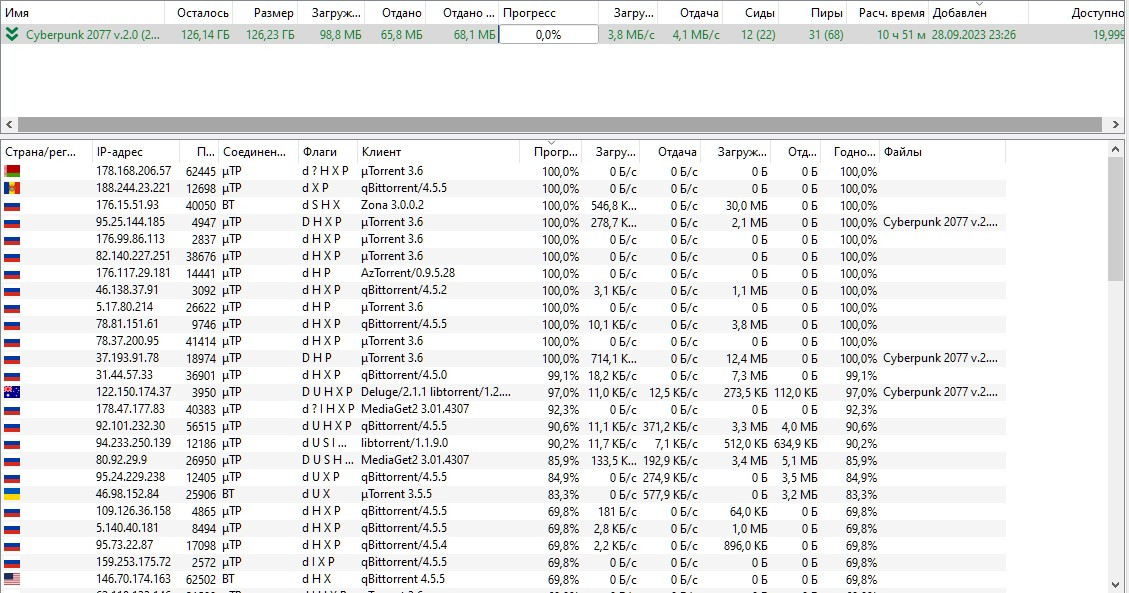Viewport: 1129px width, 593px height.
Task: Click the torrent's 0,0% progress bar
Action: pos(548,34)
